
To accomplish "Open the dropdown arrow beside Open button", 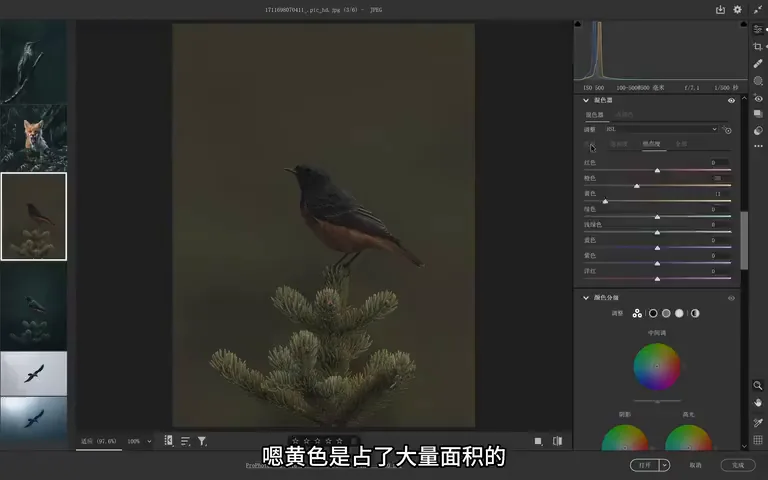I will 665,465.
